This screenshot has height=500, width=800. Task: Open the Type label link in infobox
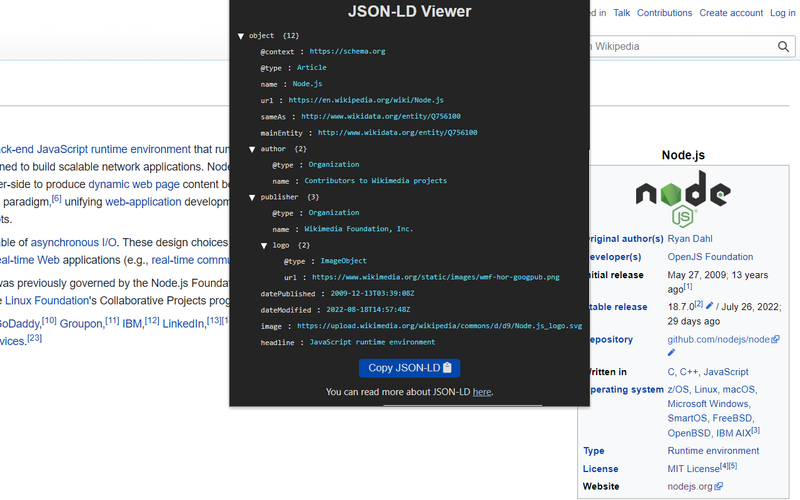593,451
